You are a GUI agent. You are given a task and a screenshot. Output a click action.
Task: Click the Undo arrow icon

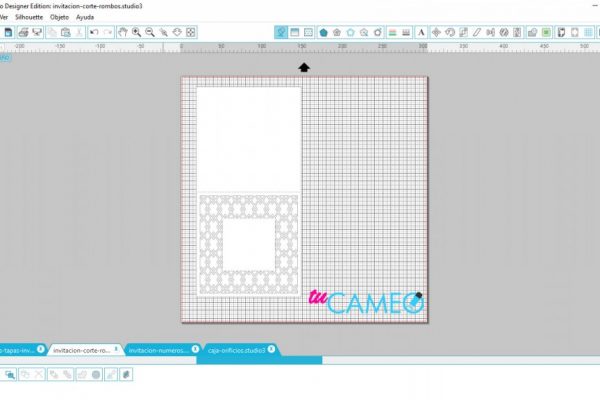94,33
